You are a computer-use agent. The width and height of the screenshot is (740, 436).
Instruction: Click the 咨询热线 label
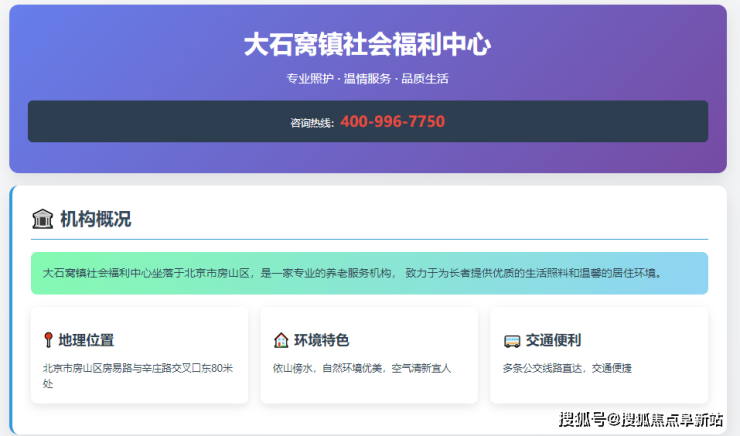click(x=312, y=123)
